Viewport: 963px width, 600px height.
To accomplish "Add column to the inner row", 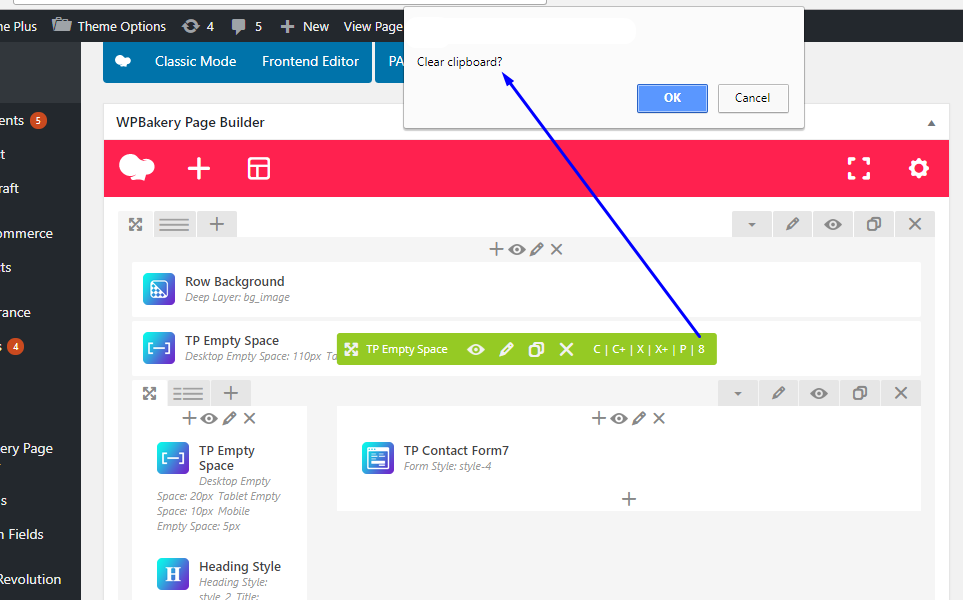I will [230, 394].
